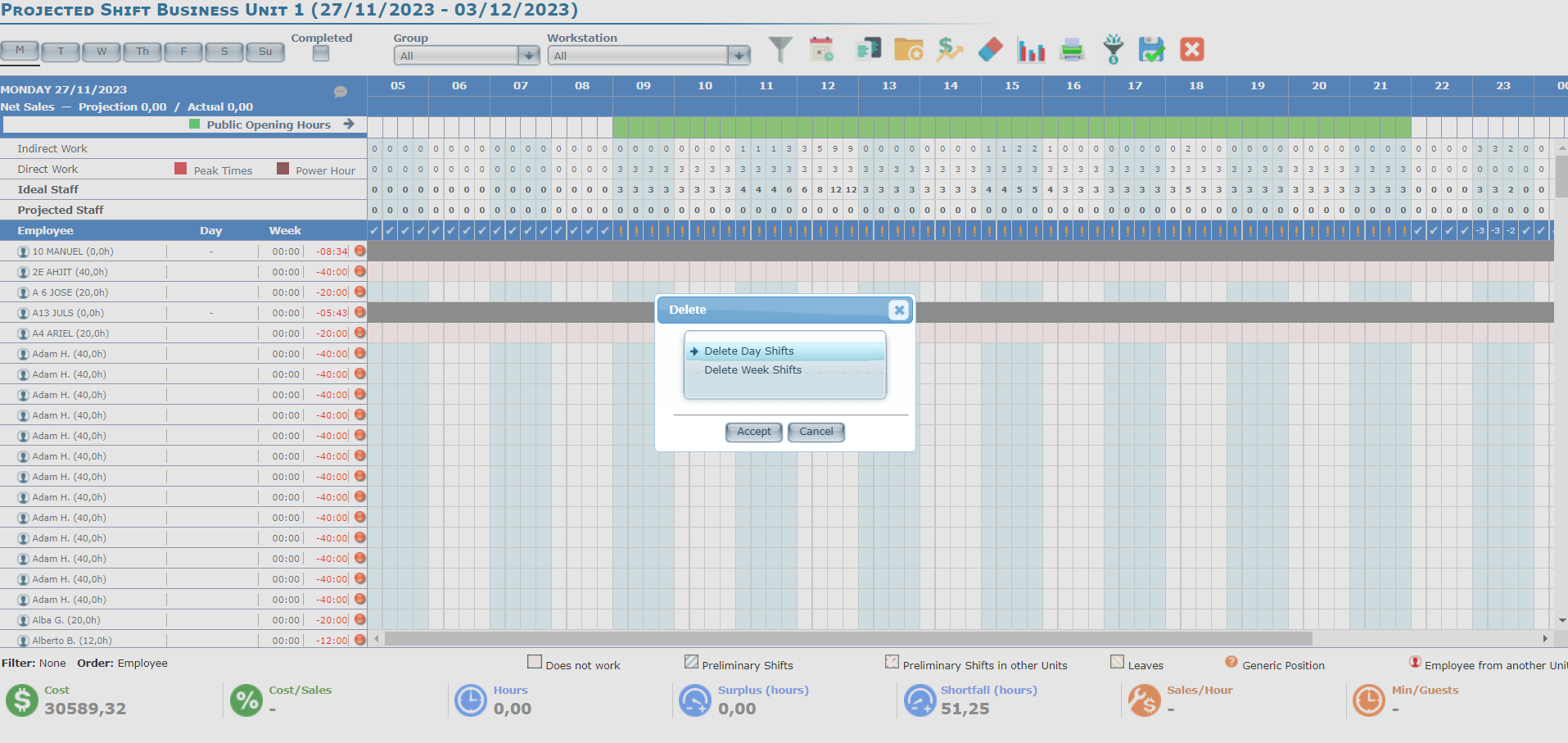Save the shifts with the floppy-disk icon
The height and width of the screenshot is (743, 1568).
(1151, 50)
